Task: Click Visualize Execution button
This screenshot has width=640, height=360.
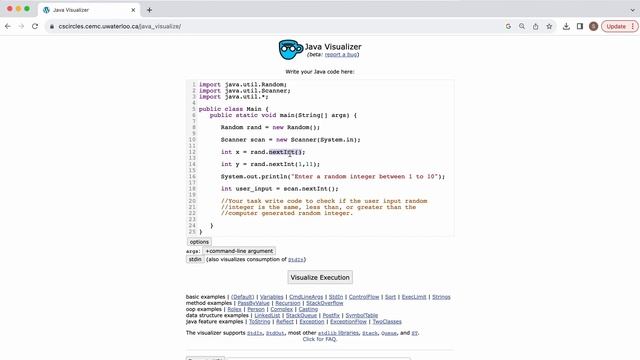Action: click(x=320, y=278)
